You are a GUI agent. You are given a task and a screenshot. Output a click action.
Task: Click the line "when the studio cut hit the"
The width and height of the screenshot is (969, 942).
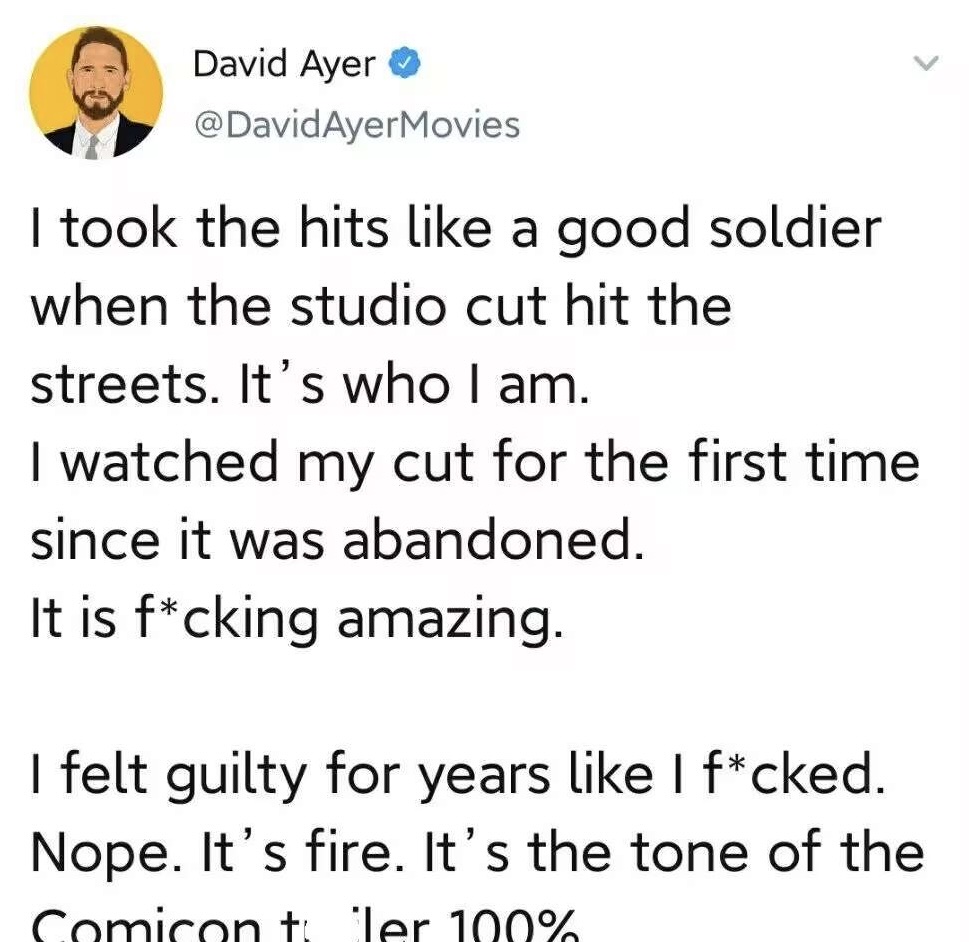(381, 305)
